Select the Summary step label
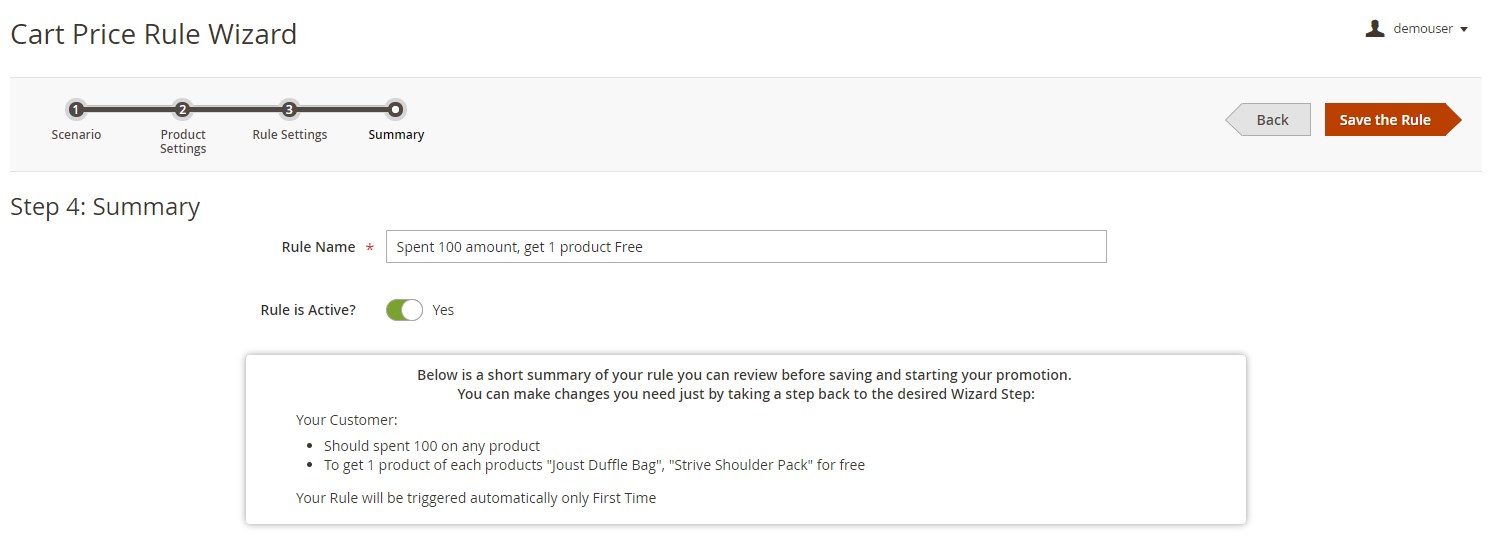 click(x=396, y=134)
